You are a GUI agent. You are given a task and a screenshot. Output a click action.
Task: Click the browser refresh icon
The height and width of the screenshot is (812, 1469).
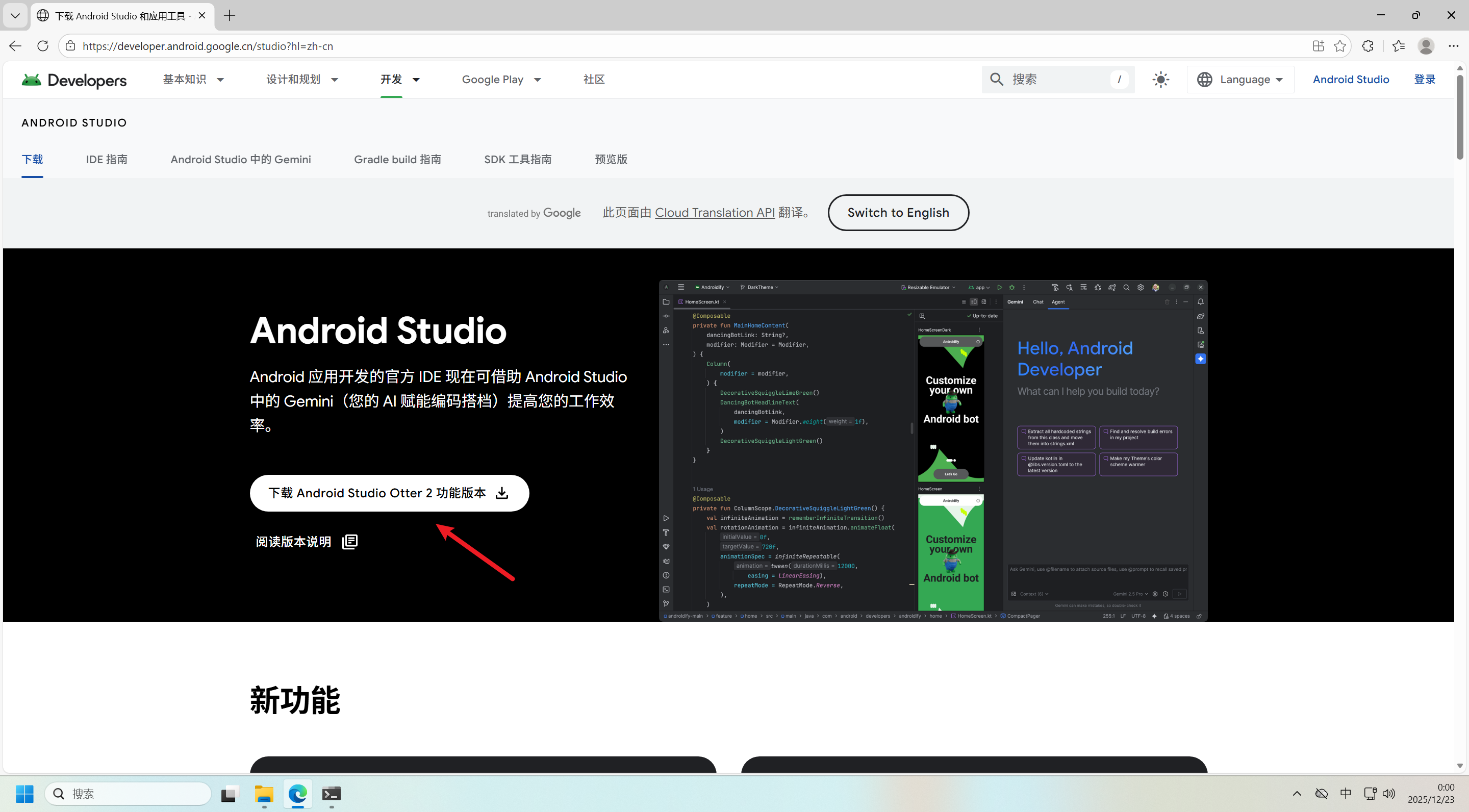click(43, 45)
